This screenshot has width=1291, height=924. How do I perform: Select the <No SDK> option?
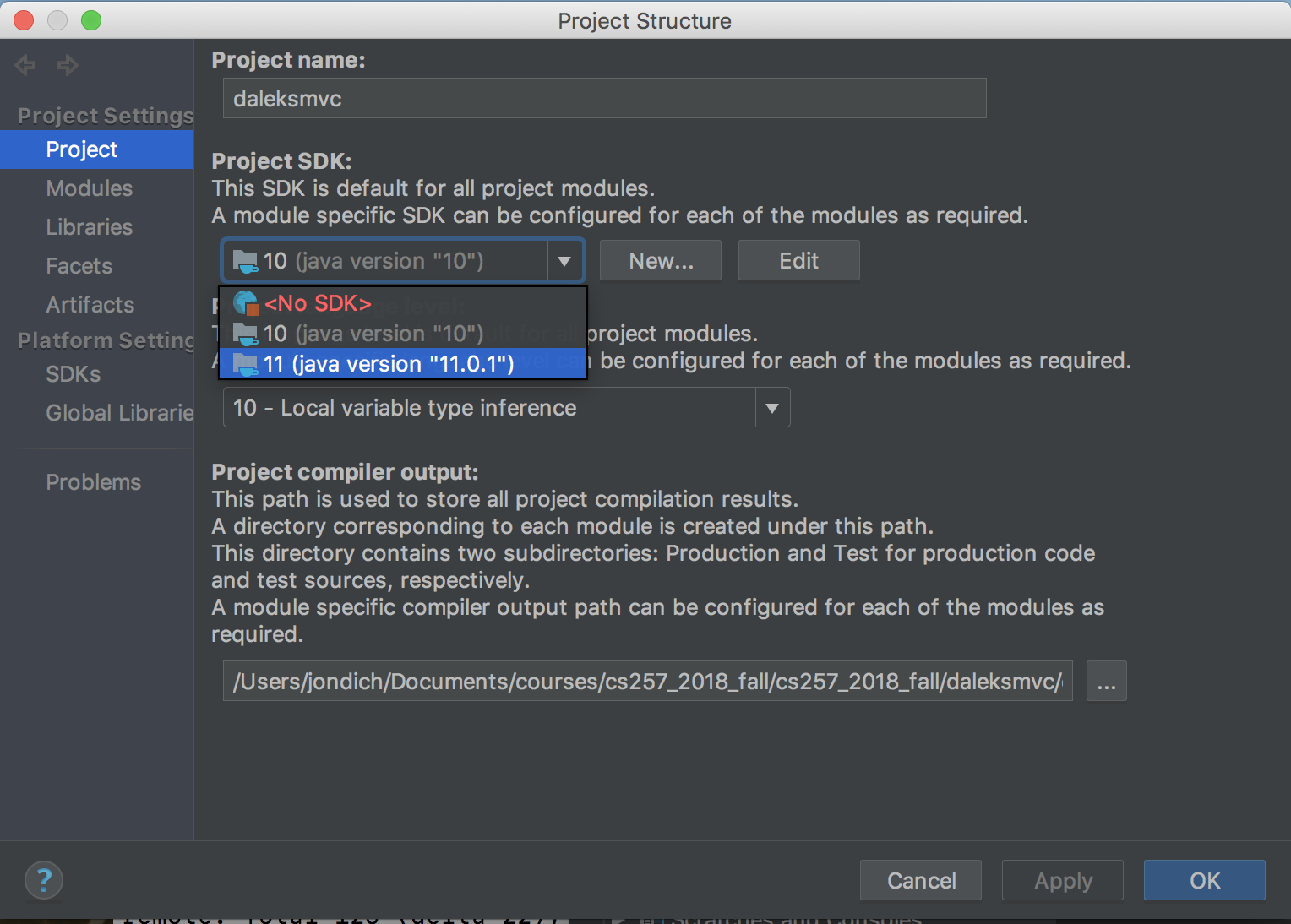pyautogui.click(x=318, y=303)
